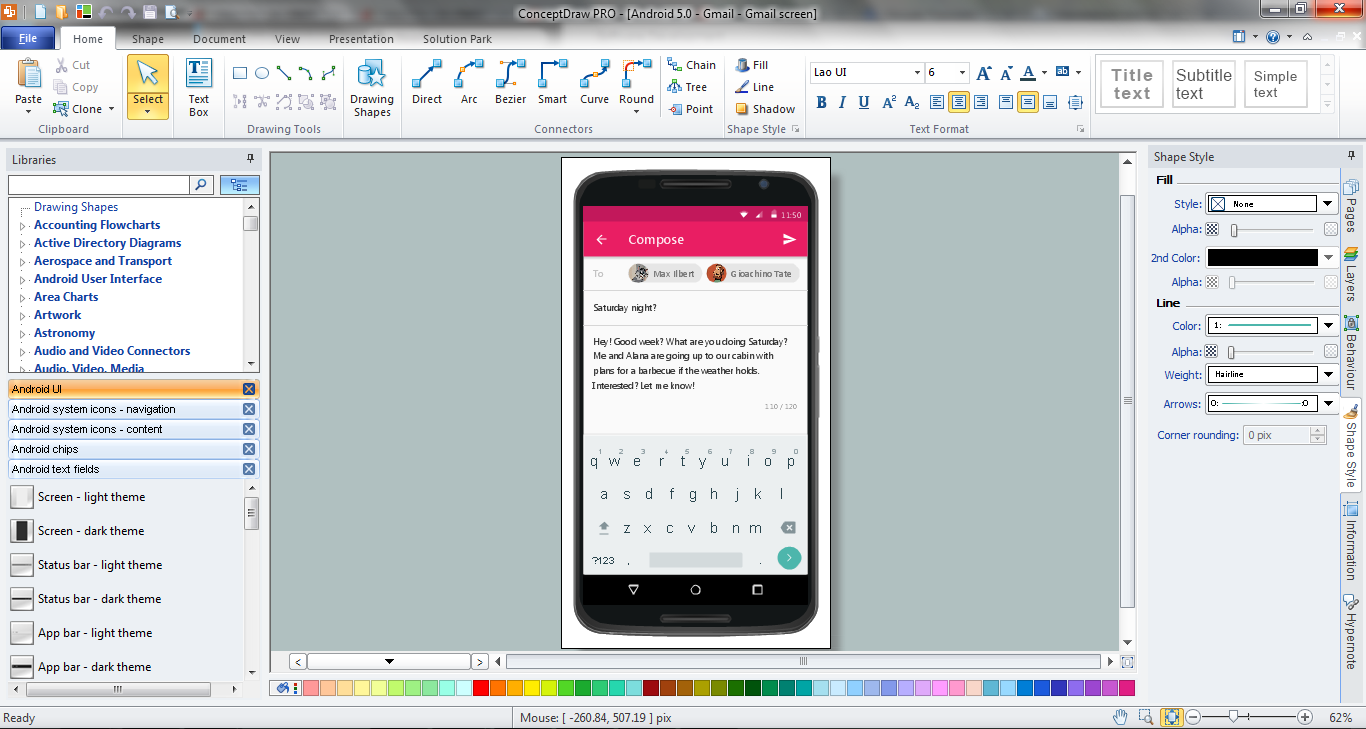Toggle bold text formatting
This screenshot has width=1366, height=729.
pyautogui.click(x=822, y=102)
